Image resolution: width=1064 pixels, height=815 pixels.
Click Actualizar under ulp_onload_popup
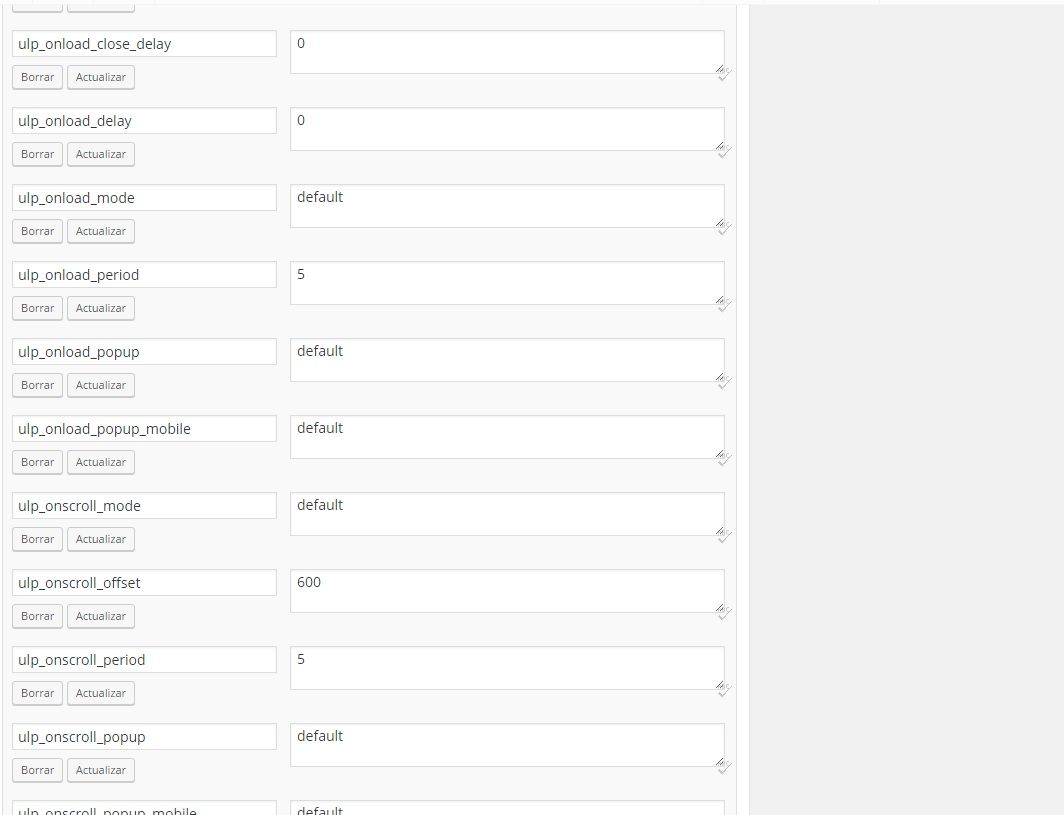[100, 385]
